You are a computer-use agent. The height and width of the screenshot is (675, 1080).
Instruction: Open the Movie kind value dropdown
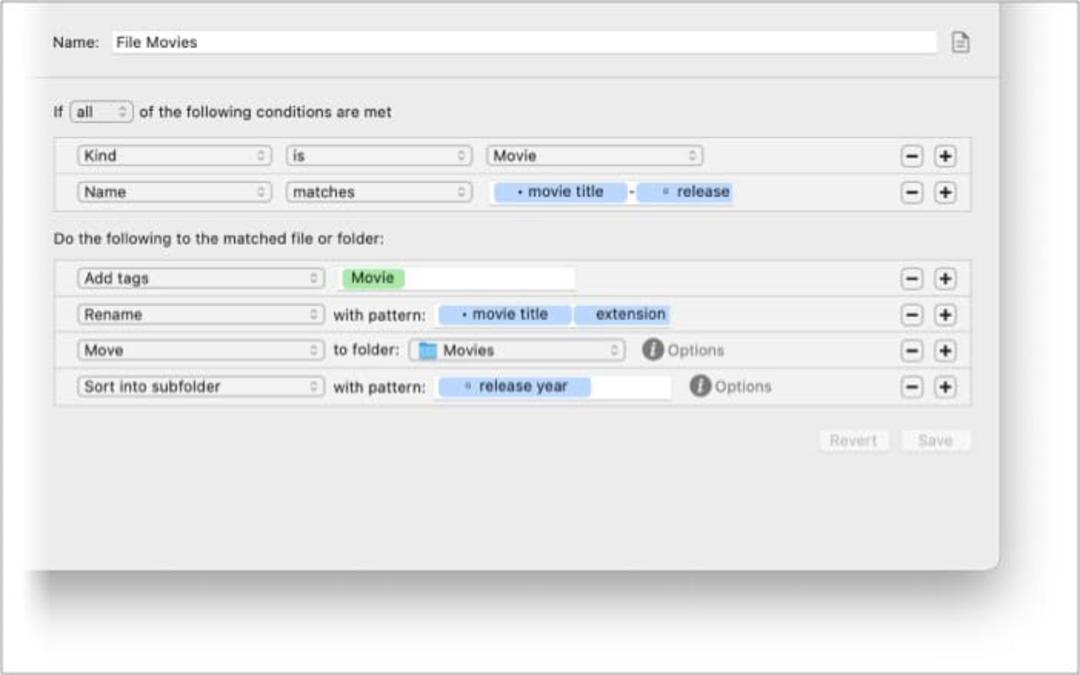[594, 156]
